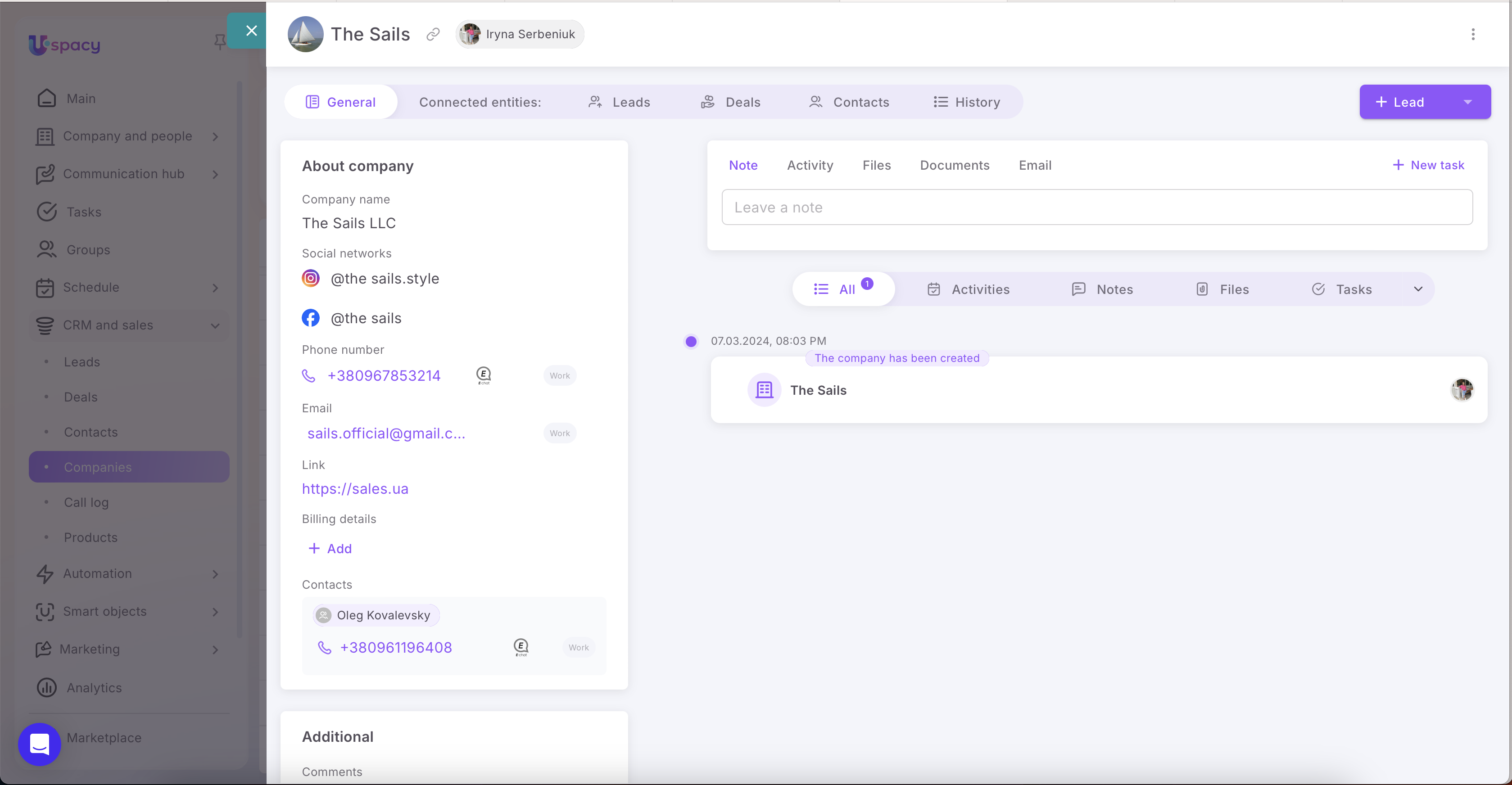
Task: Expand the Automation sidebar section
Action: coord(215,574)
